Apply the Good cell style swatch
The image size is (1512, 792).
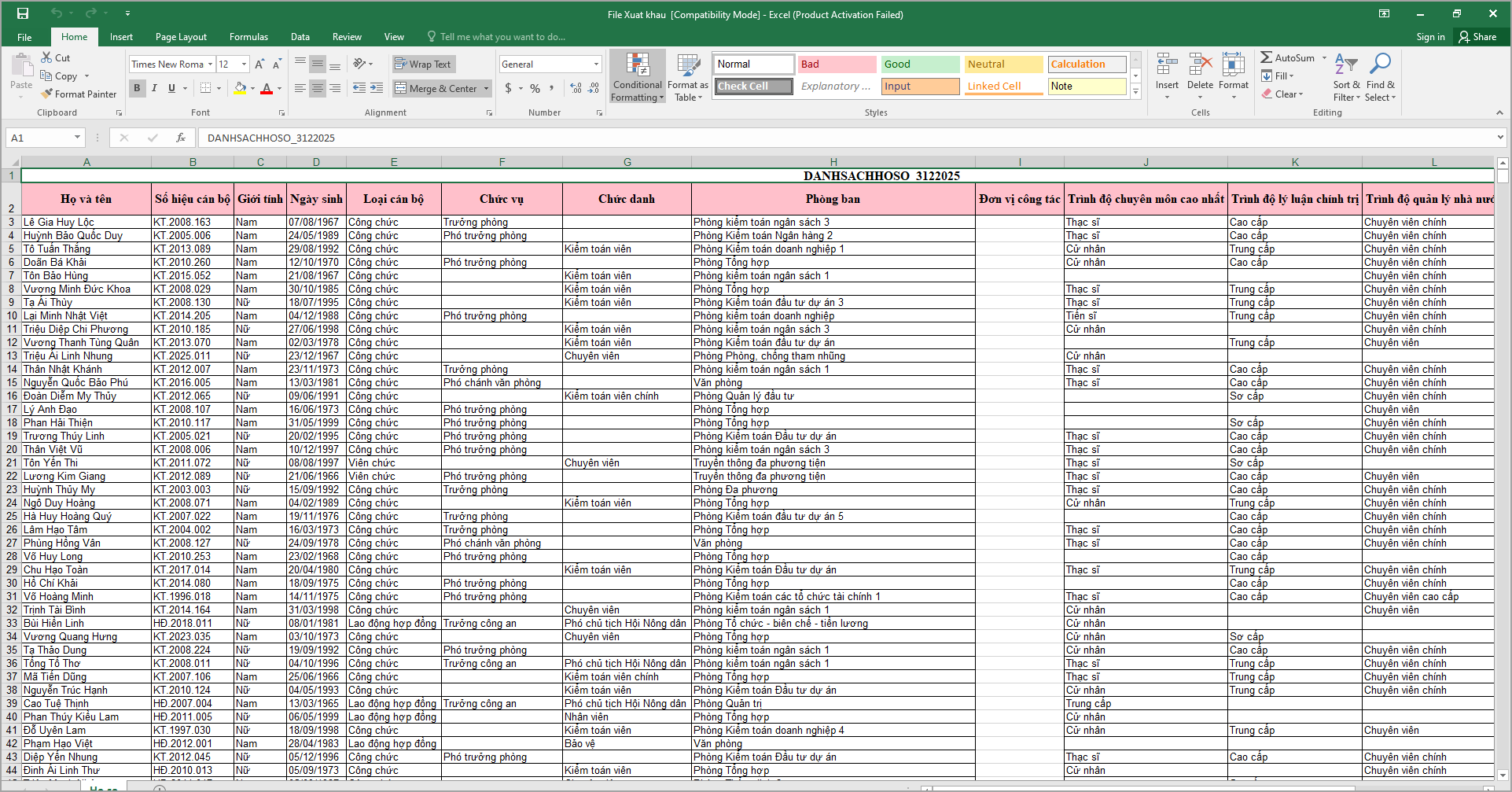(x=920, y=64)
